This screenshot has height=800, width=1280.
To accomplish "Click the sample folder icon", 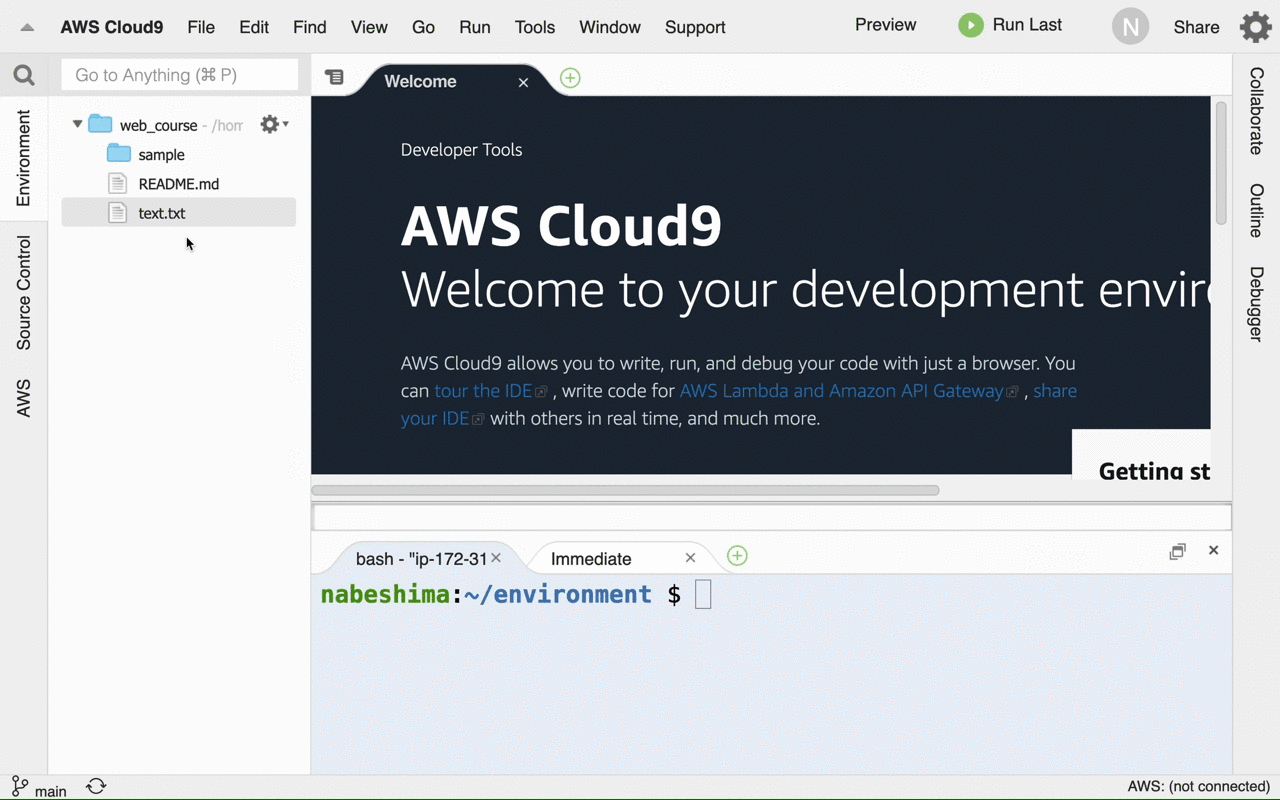I will tap(119, 154).
